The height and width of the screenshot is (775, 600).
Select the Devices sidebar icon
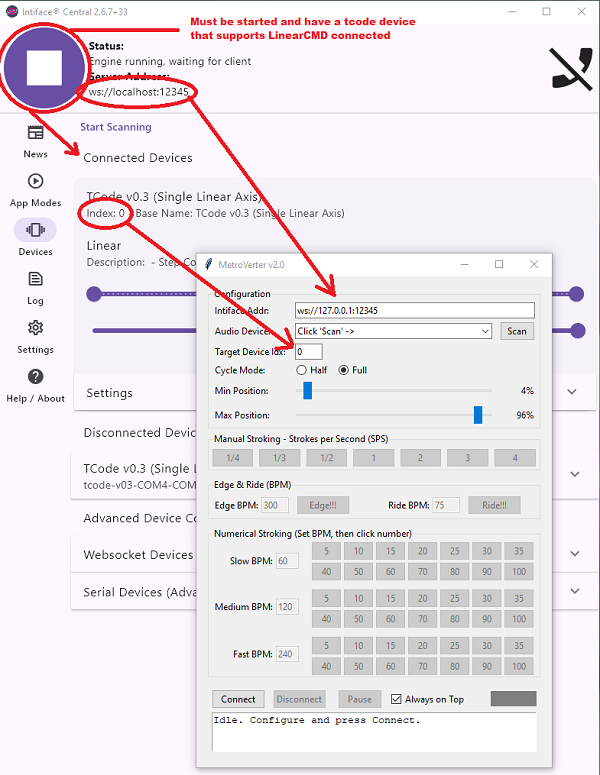pos(35,230)
